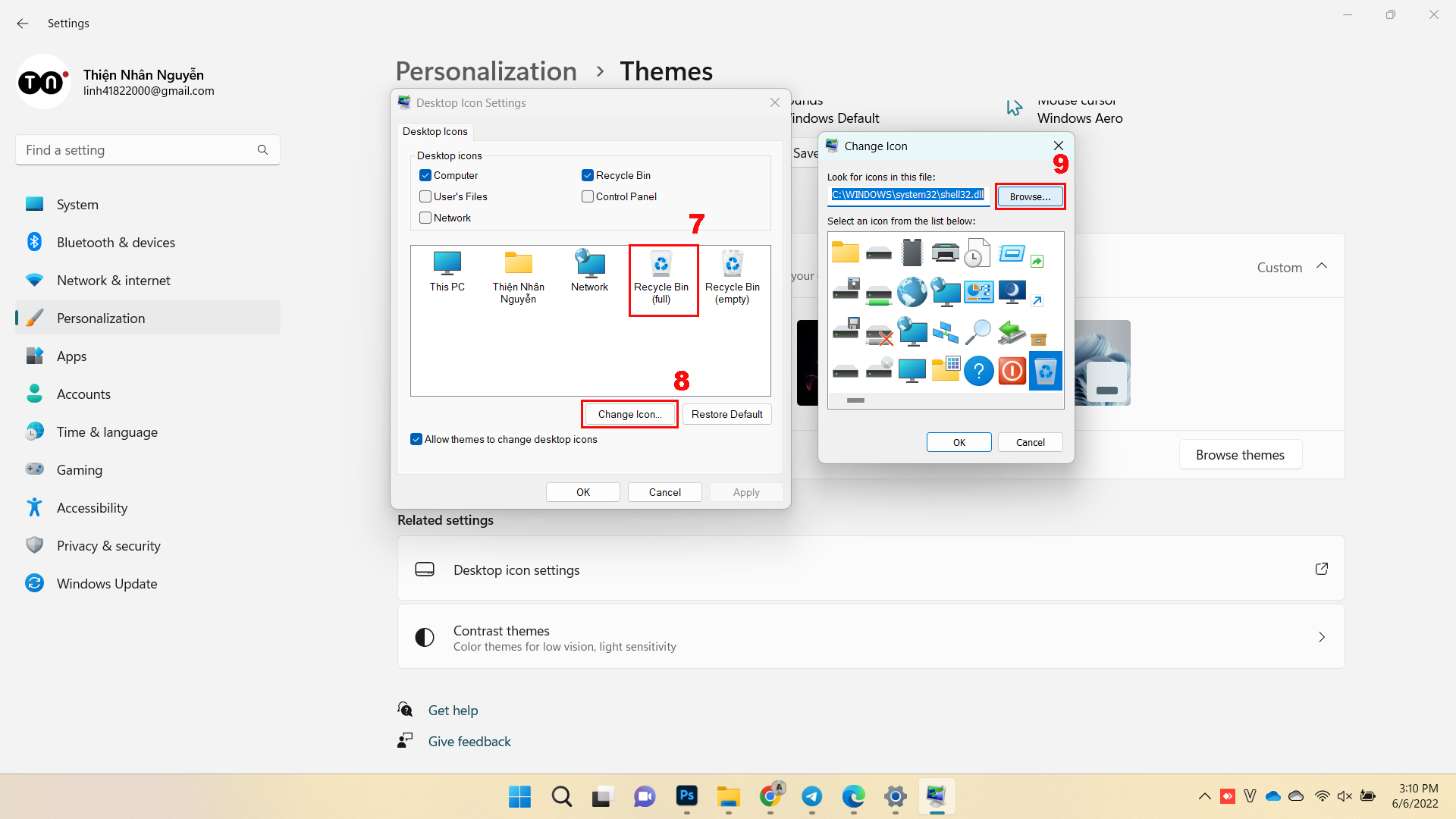Select the blue shortcut arrow icon
The width and height of the screenshot is (1456, 819).
point(1037,300)
